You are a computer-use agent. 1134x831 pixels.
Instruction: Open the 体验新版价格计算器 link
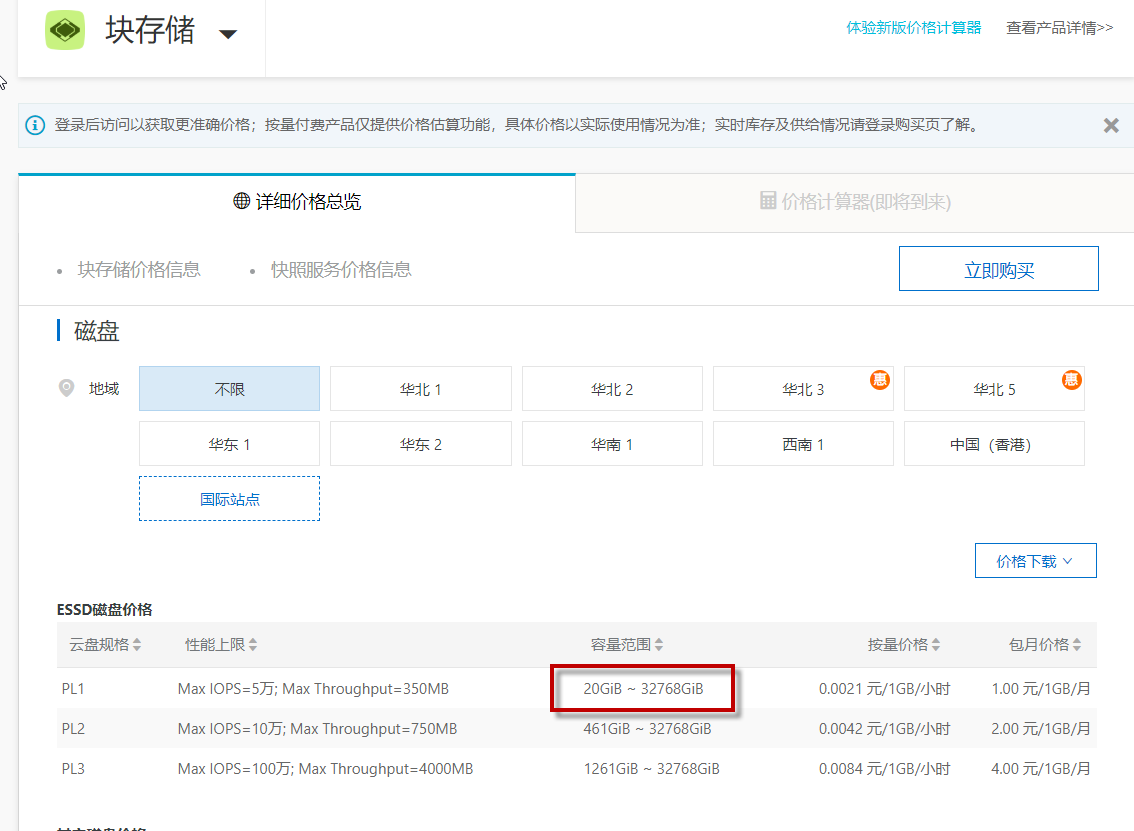click(913, 28)
